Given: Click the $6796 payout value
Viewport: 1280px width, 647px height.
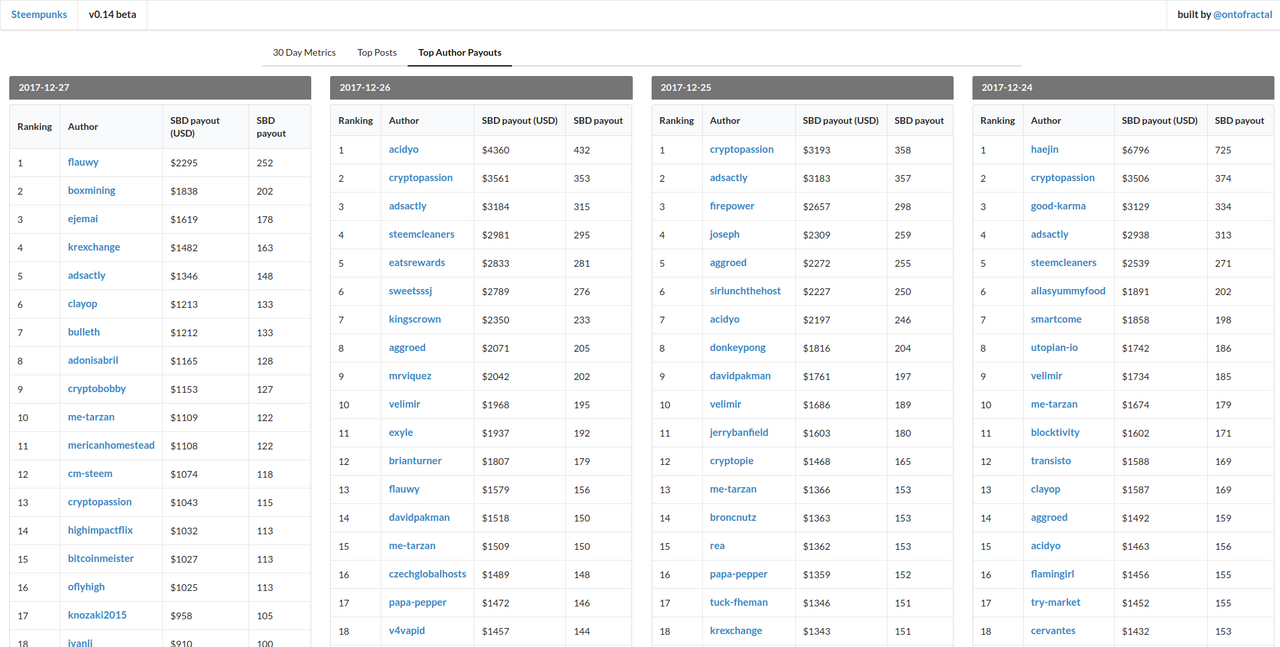Looking at the screenshot, I should (1136, 149).
